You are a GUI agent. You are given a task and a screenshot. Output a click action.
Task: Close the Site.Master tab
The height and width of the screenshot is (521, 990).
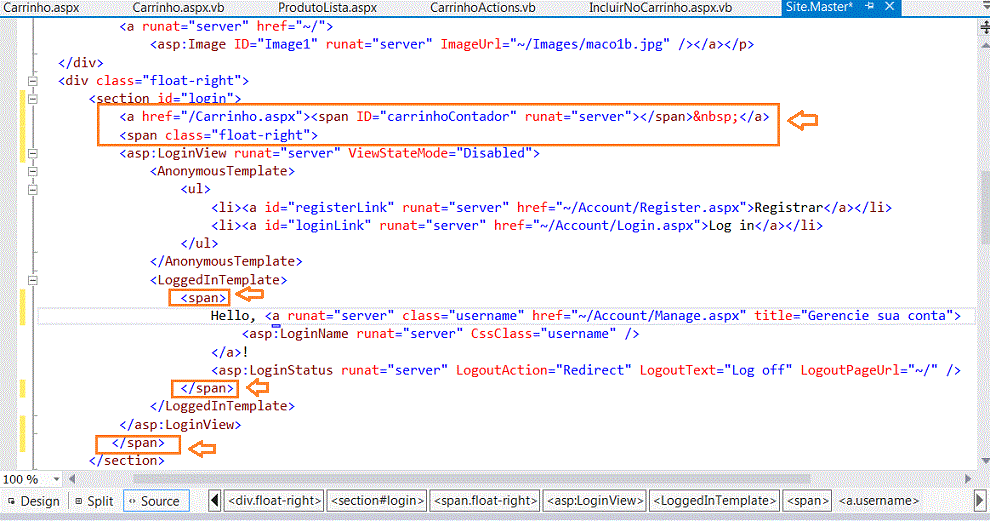(x=890, y=6)
